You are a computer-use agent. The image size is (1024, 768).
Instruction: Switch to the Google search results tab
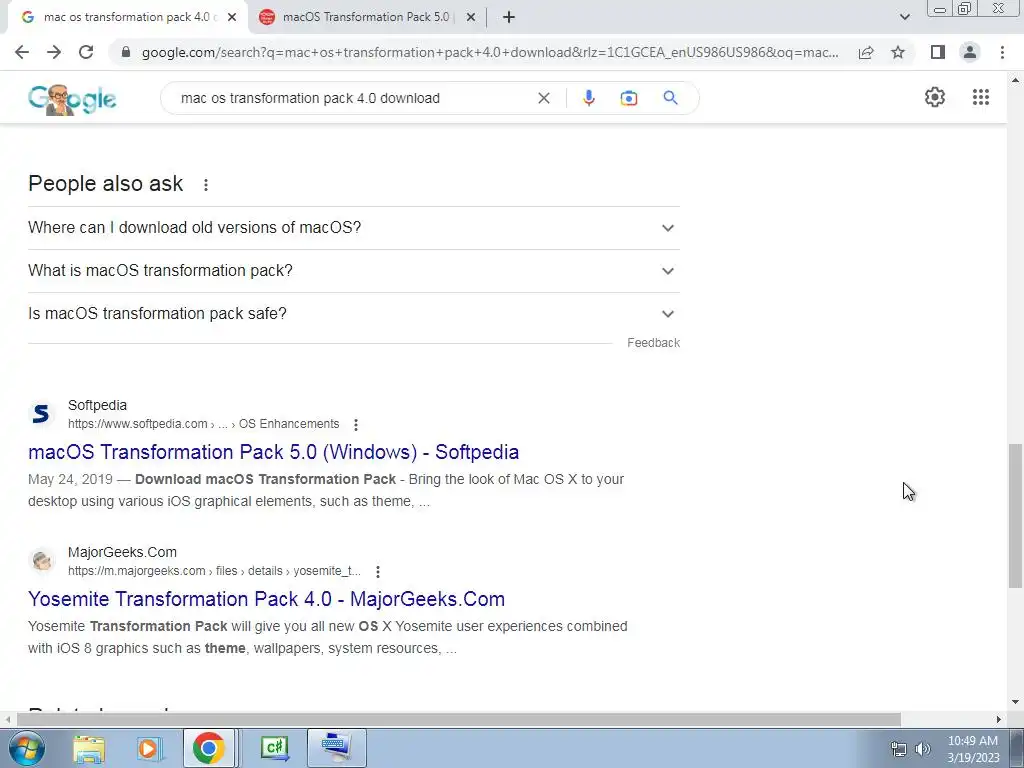click(128, 17)
